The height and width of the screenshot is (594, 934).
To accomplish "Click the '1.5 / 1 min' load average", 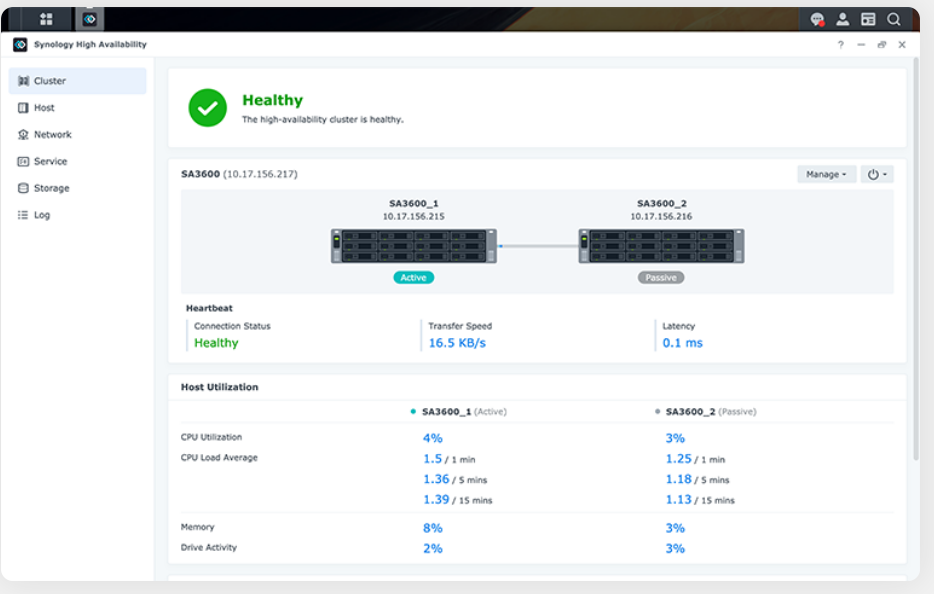I will click(x=449, y=459).
